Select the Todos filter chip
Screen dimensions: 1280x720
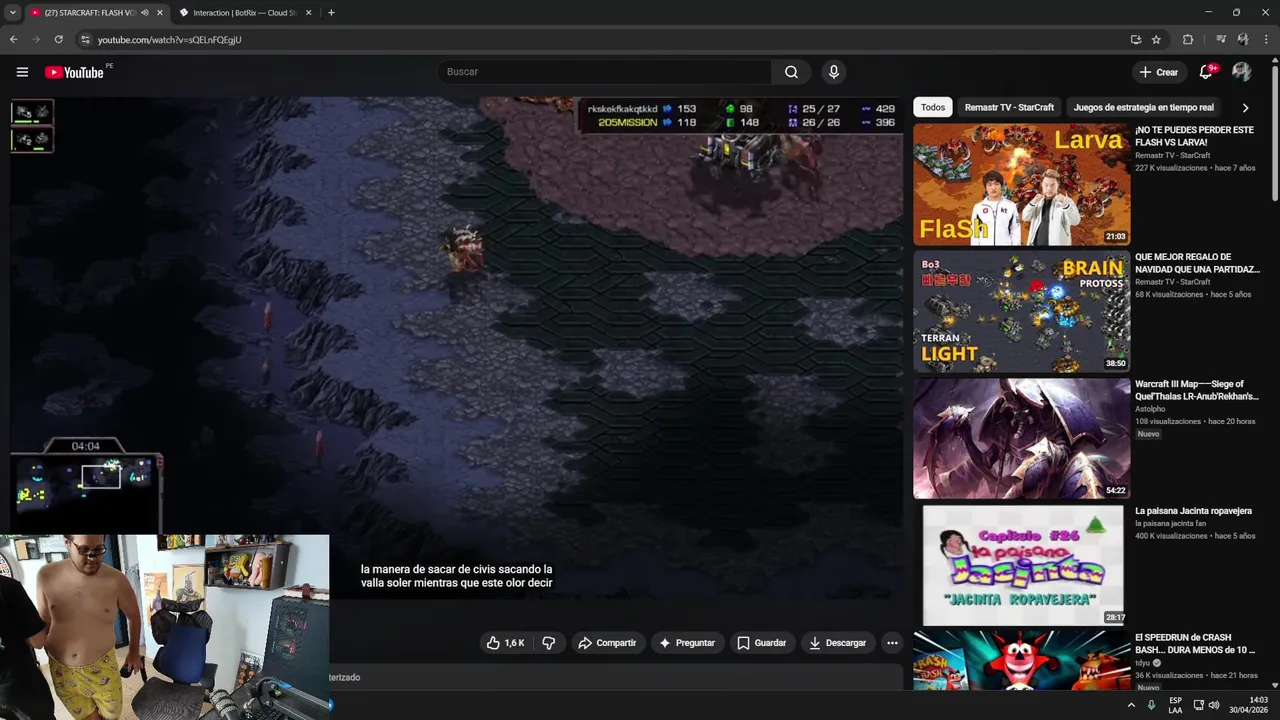click(933, 107)
